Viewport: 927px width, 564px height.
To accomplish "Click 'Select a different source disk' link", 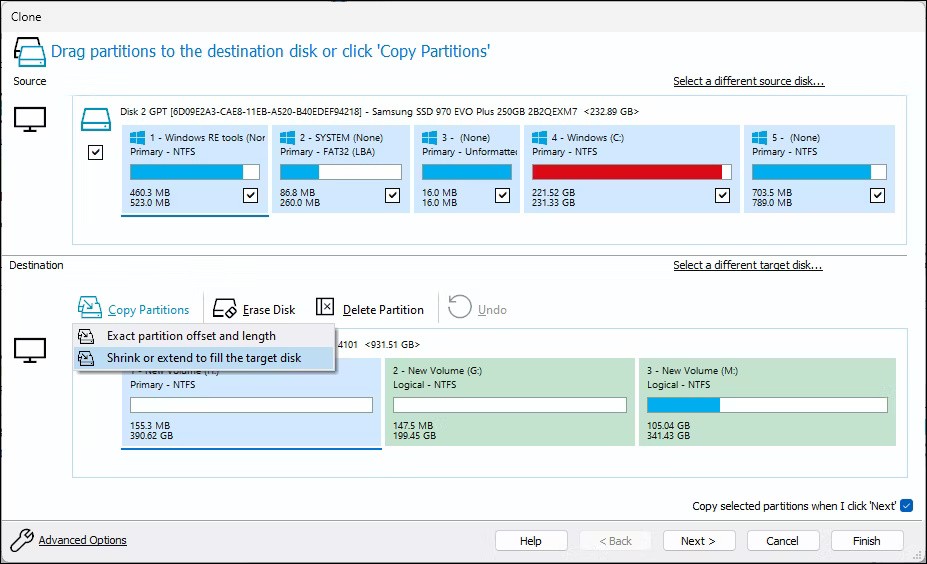I will 748,81.
